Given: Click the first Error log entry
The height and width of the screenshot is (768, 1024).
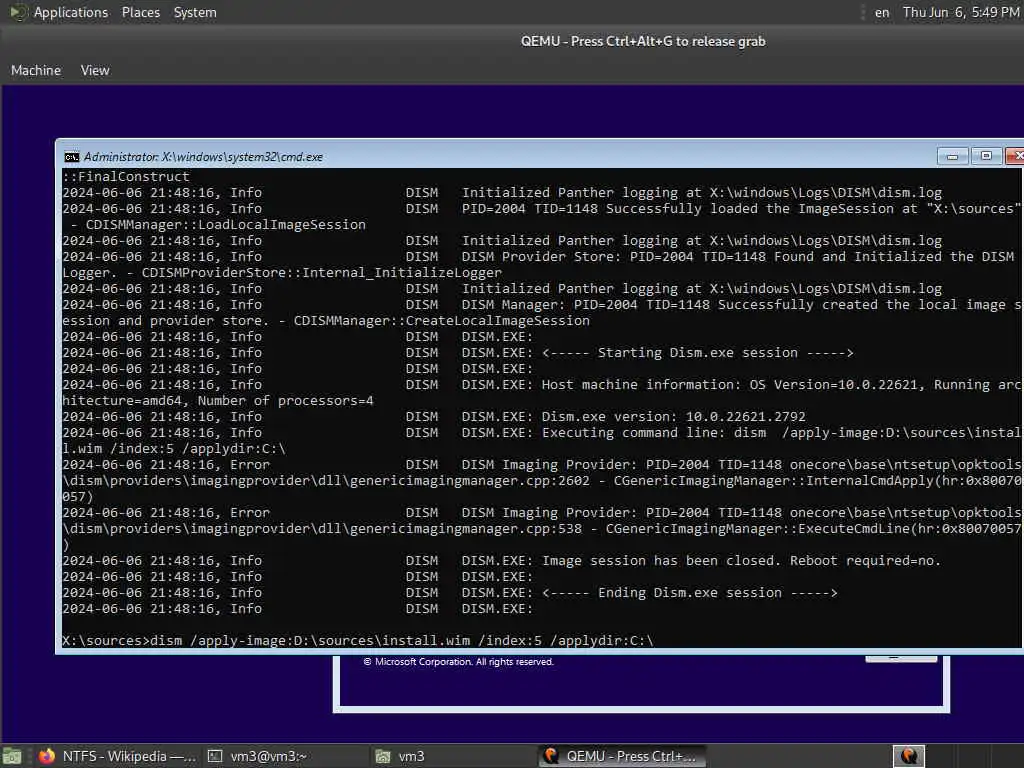Looking at the screenshot, I should 542,481.
